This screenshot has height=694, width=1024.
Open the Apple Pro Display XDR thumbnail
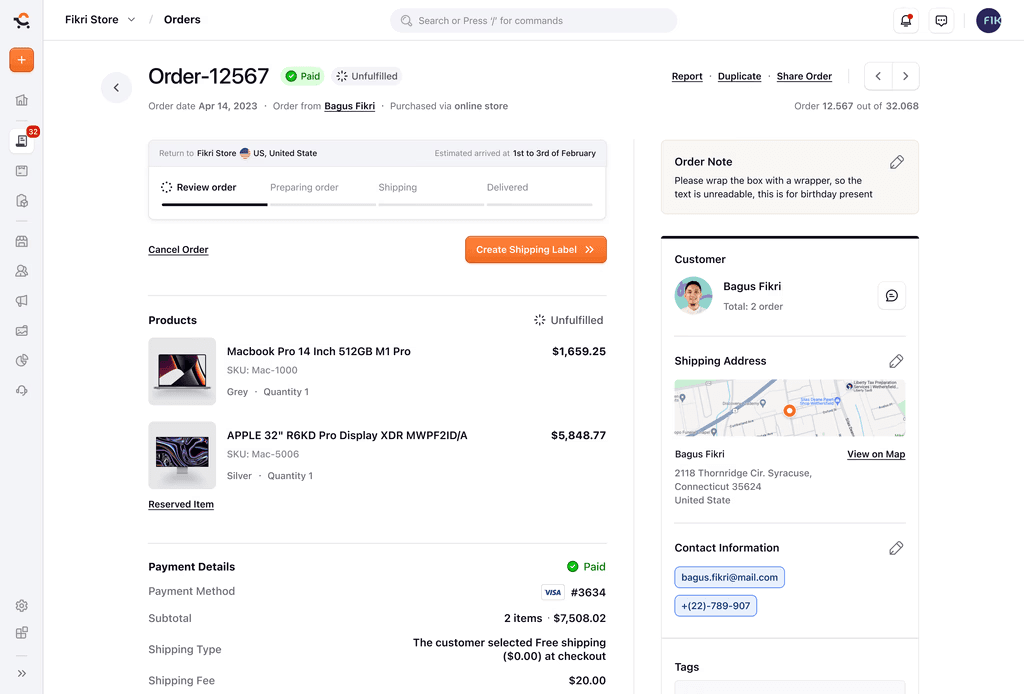pyautogui.click(x=182, y=455)
